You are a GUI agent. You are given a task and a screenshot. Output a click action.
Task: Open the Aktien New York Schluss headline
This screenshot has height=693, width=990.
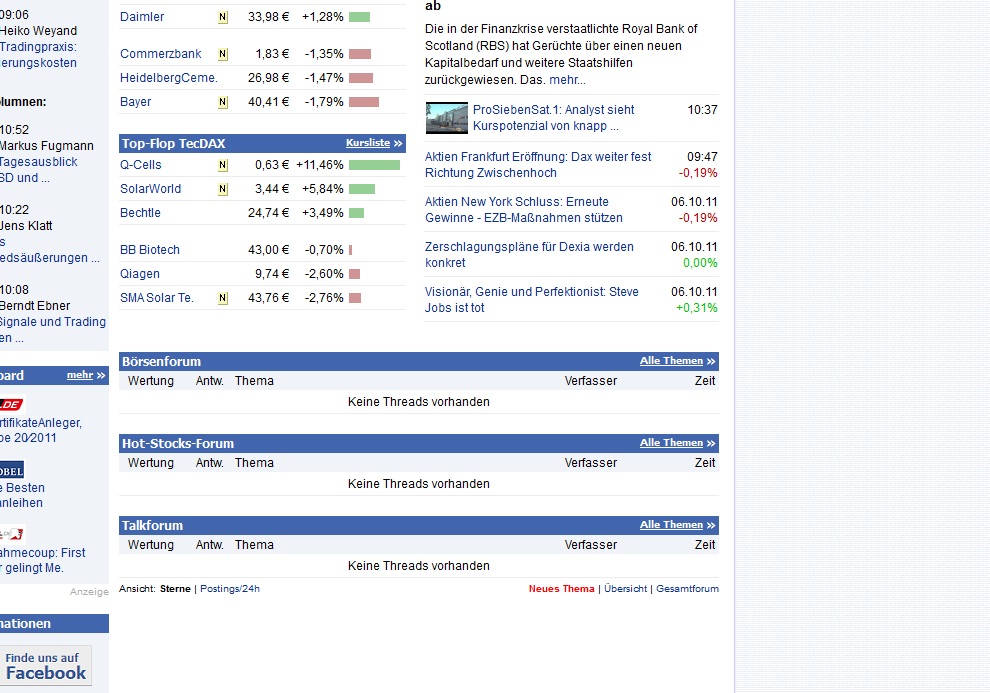pyautogui.click(x=523, y=210)
